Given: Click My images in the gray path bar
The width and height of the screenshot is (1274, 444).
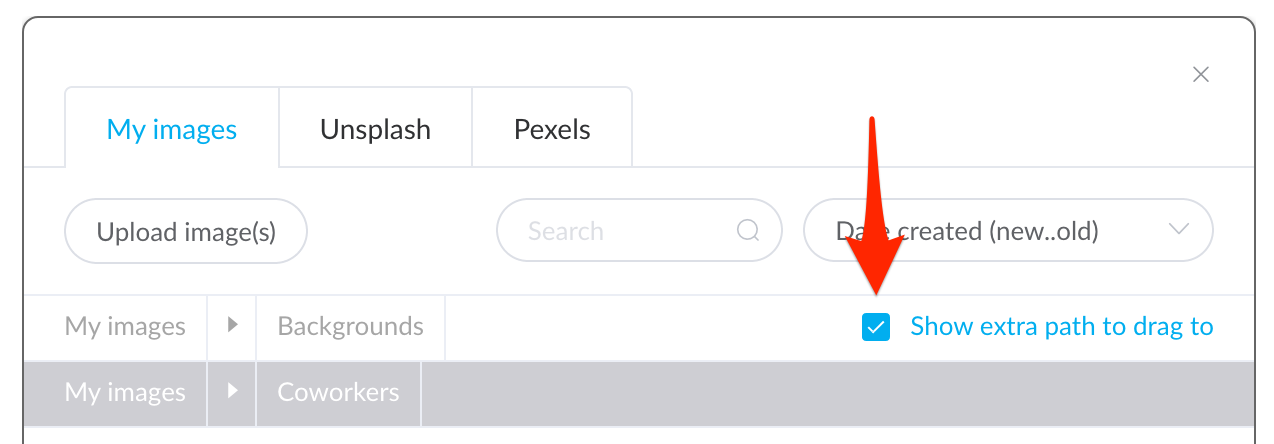Looking at the screenshot, I should [125, 392].
